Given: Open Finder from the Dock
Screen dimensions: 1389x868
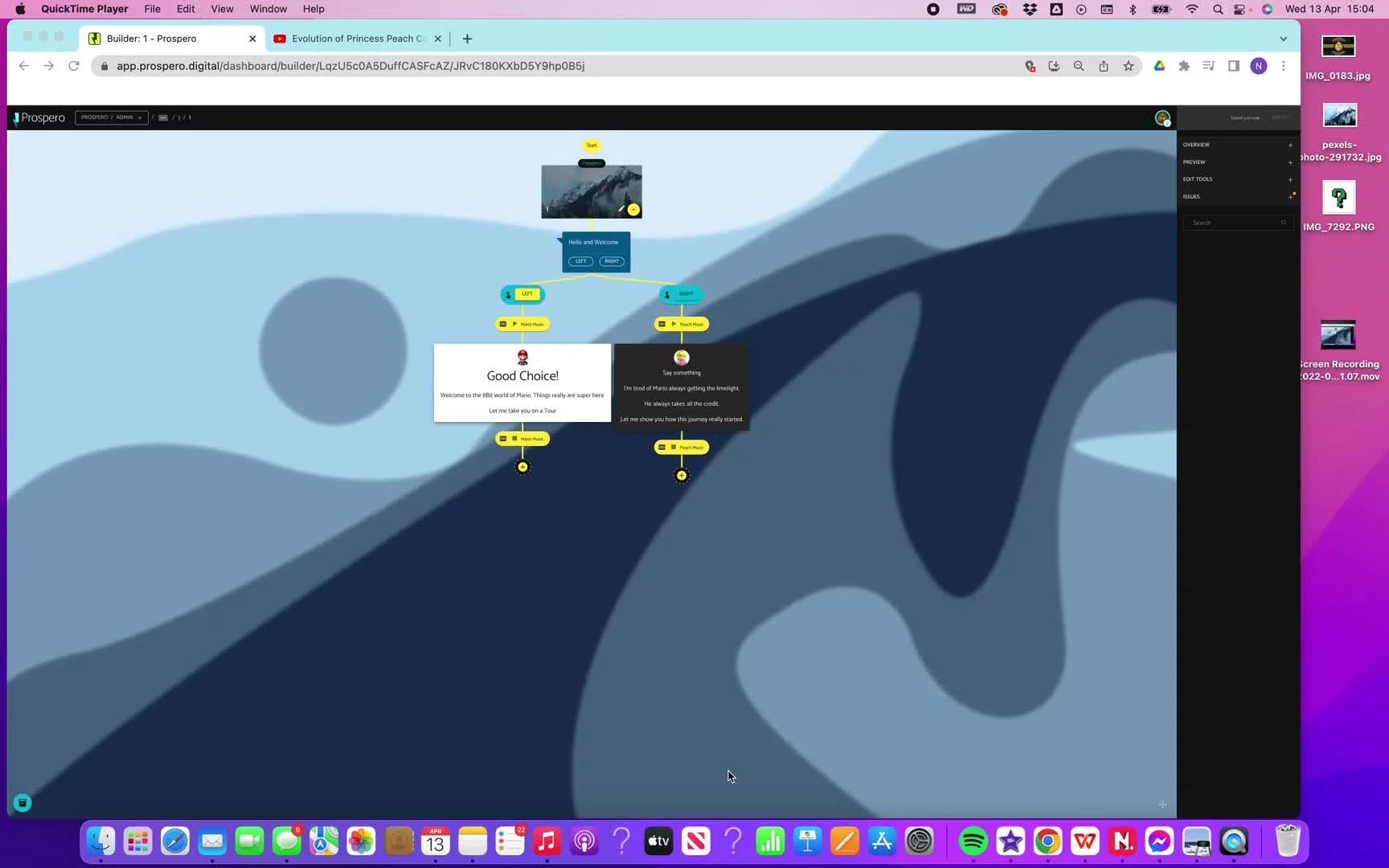Looking at the screenshot, I should click(x=100, y=841).
